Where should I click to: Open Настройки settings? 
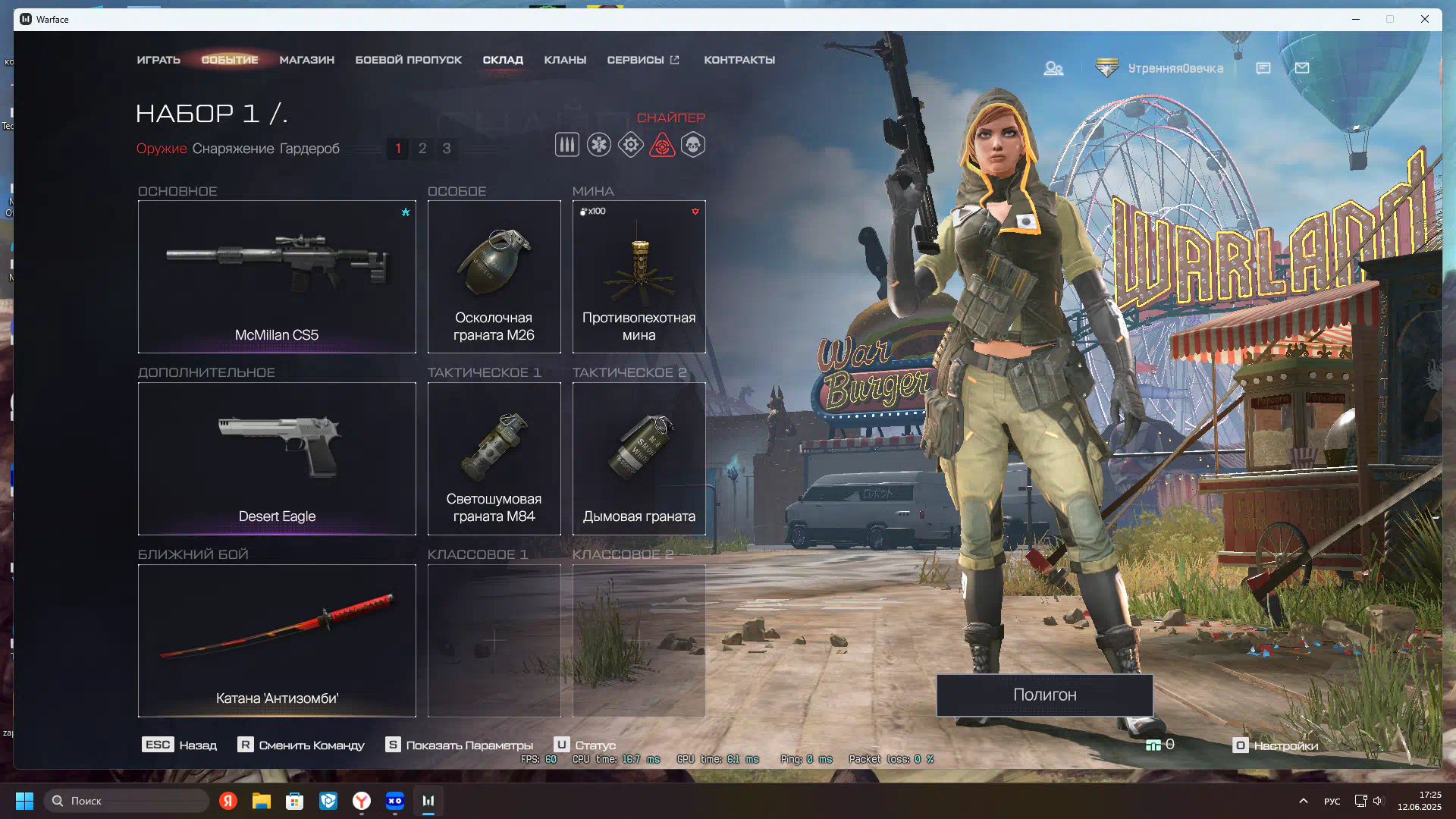point(1276,746)
